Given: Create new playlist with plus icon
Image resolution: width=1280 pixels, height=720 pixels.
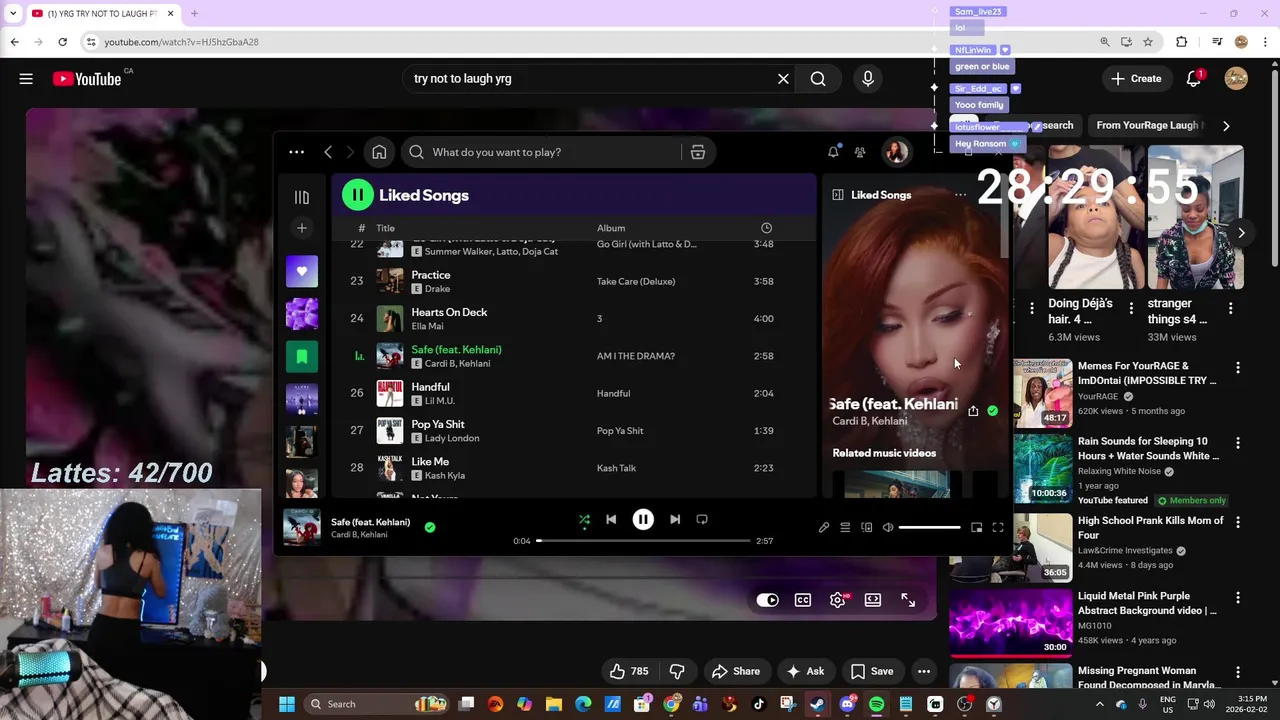Looking at the screenshot, I should 302,228.
